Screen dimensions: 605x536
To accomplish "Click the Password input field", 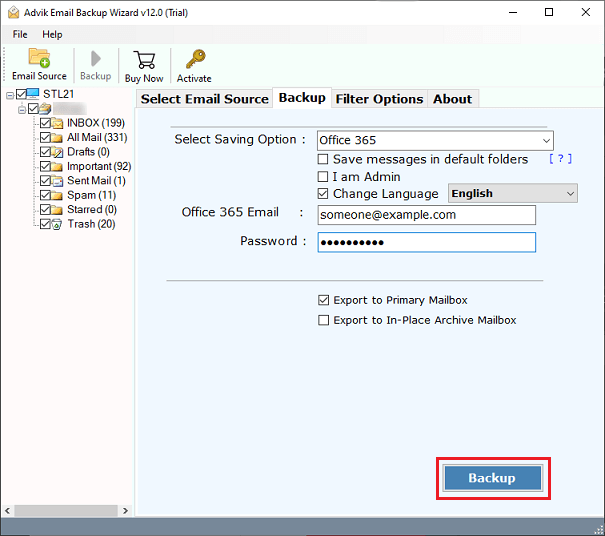I will coord(426,242).
